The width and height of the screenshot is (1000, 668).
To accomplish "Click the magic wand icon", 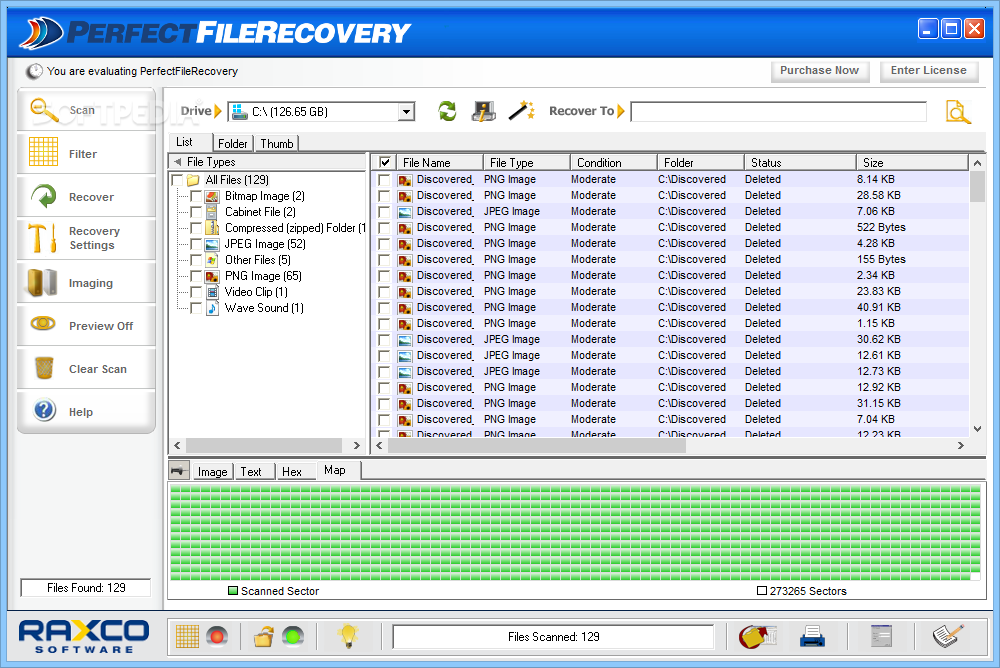I will tap(521, 111).
